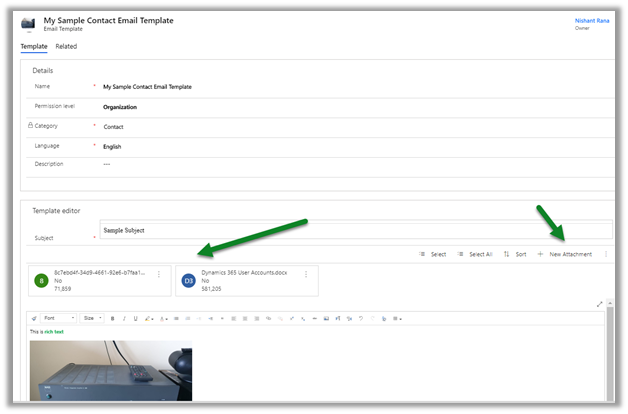The height and width of the screenshot is (414, 628).
Task: Click New Attachment button
Action: pyautogui.click(x=564, y=254)
